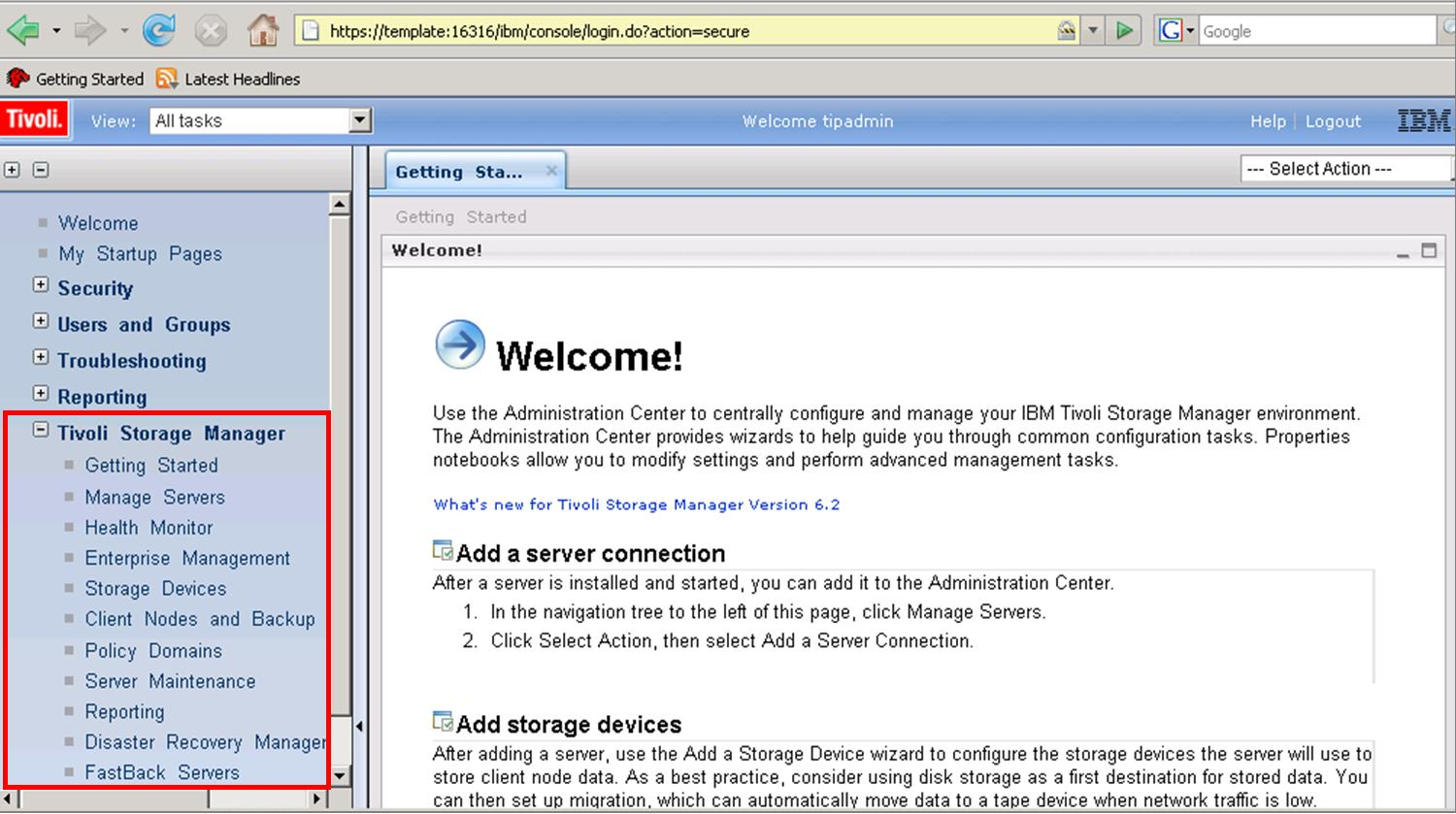Open Manage Servers
Image resolution: width=1456 pixels, height=814 pixels.
pyautogui.click(x=154, y=497)
